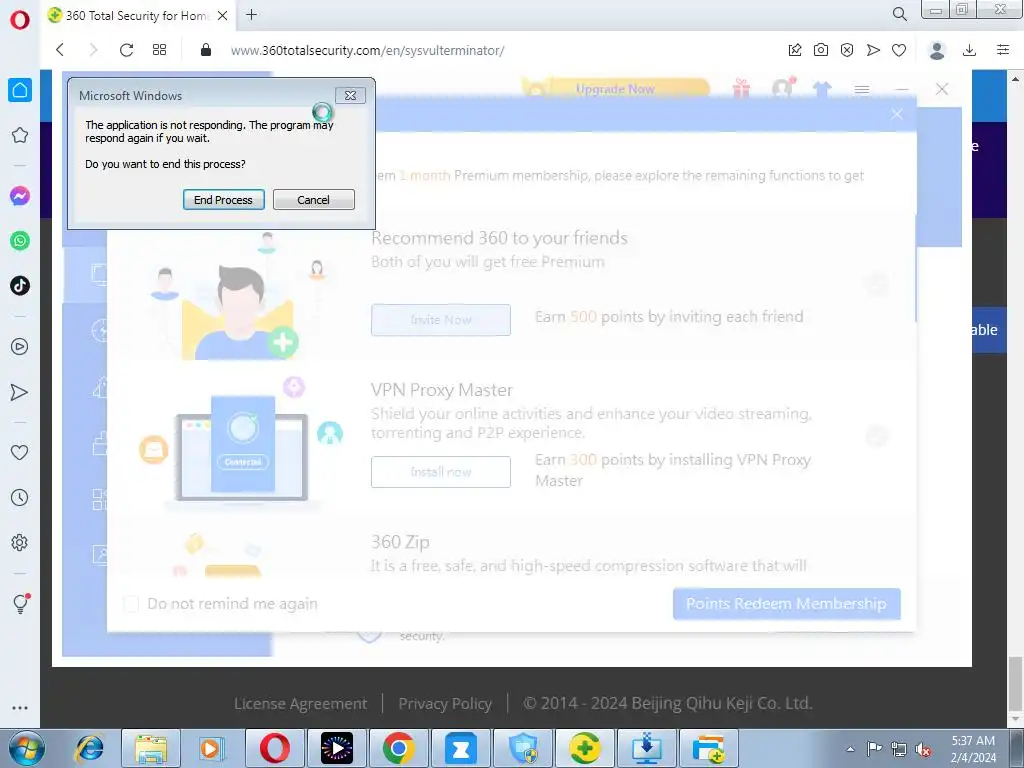Screen dimensions: 1024x768
Task: Cancel the not responding dialog
Action: tap(313, 200)
